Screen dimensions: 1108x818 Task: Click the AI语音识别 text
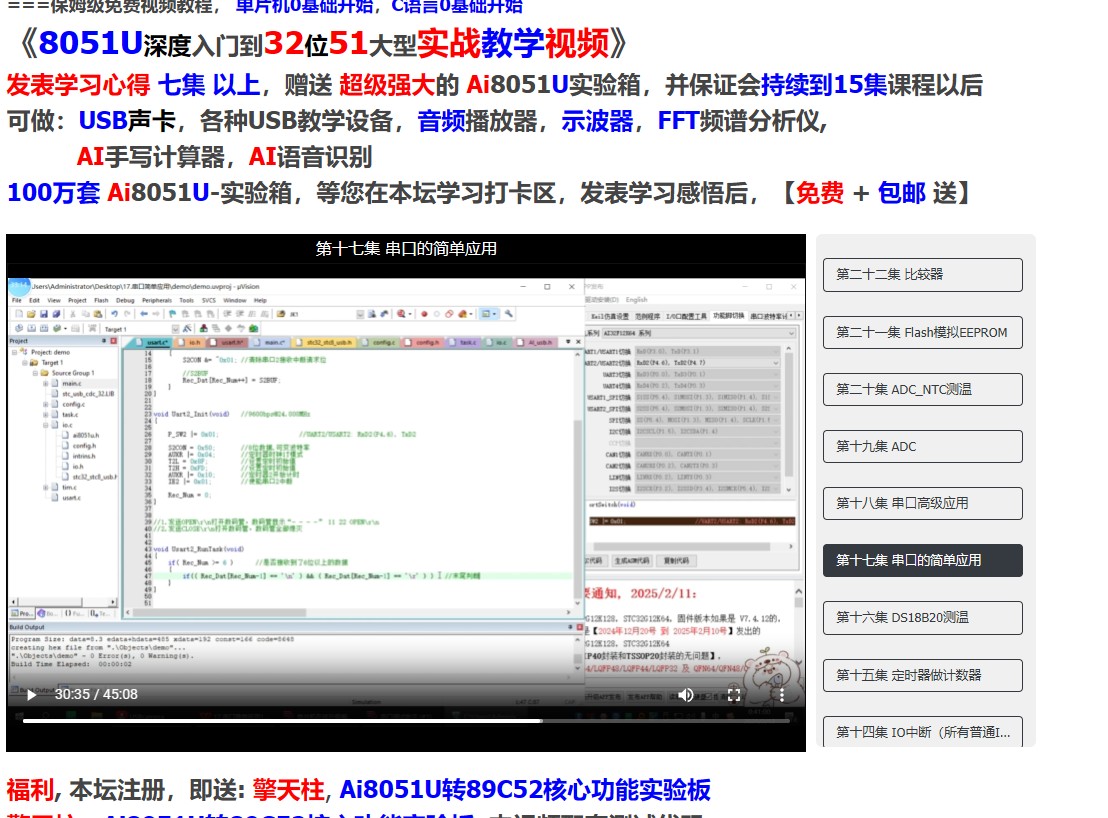[310, 157]
